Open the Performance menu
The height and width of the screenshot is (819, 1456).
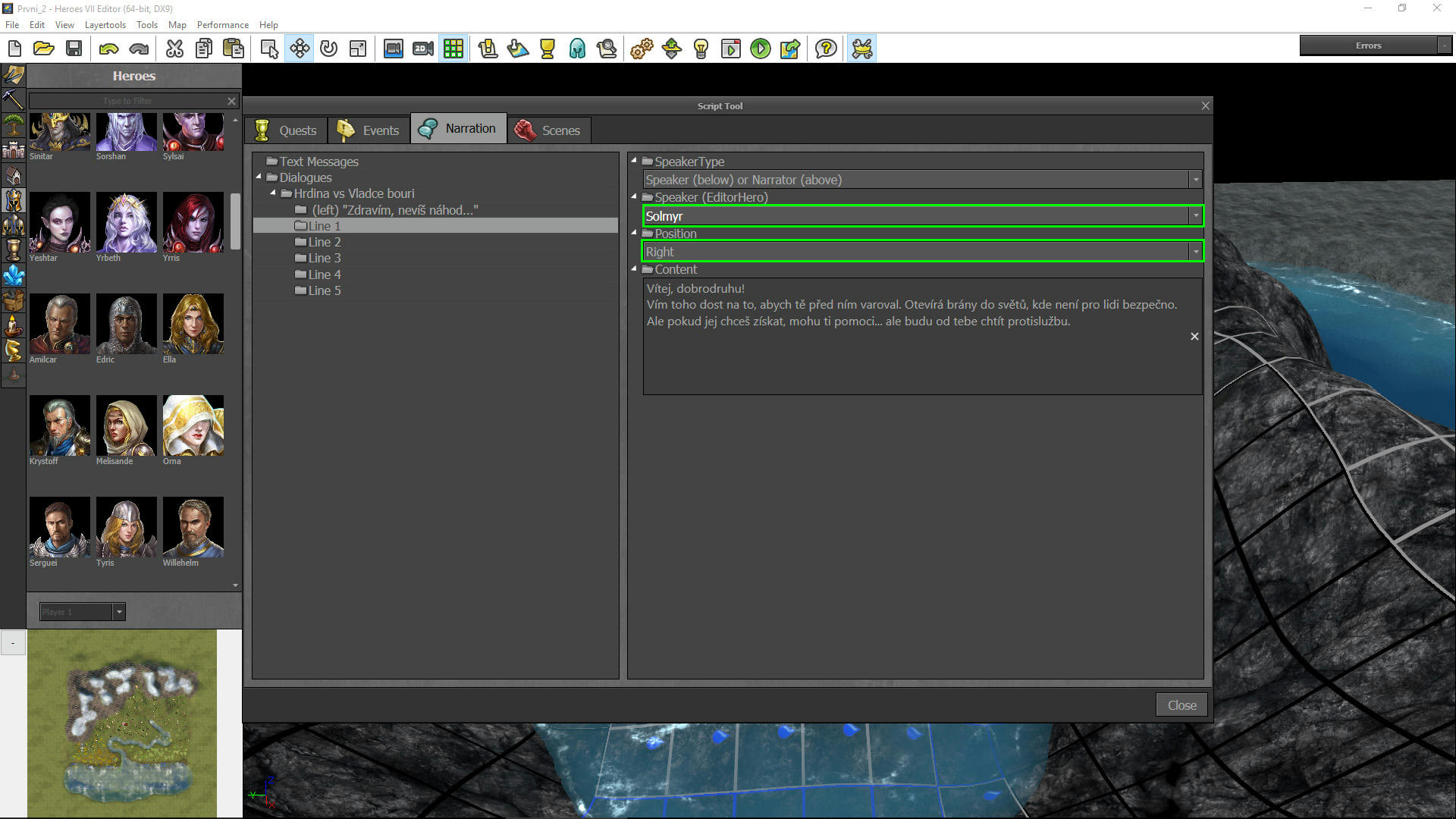click(222, 24)
